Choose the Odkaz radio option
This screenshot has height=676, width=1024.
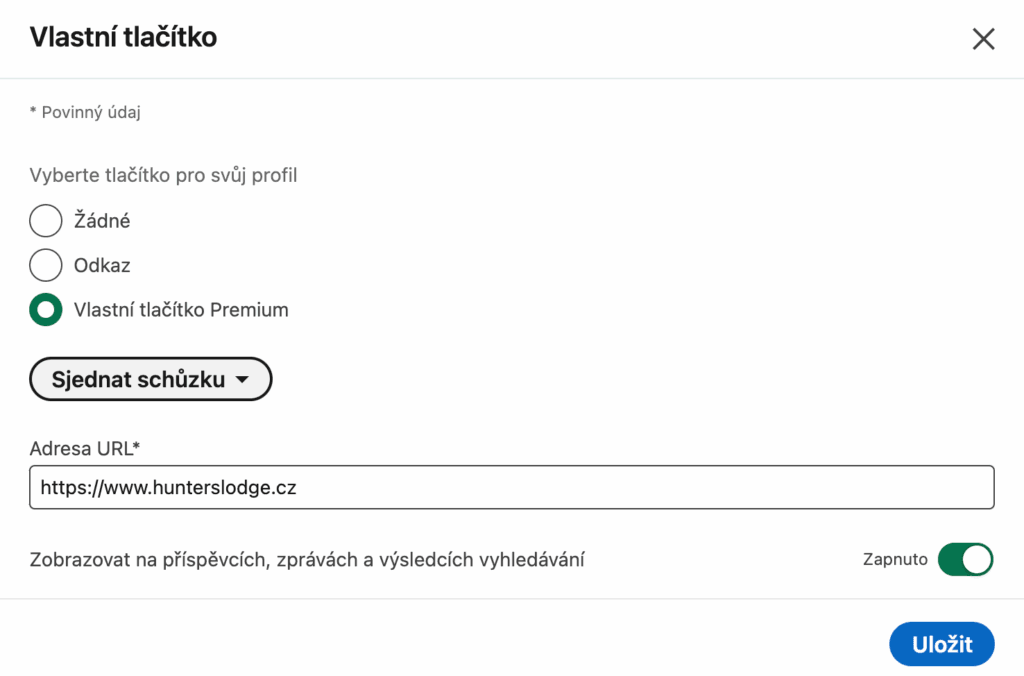coord(46,265)
